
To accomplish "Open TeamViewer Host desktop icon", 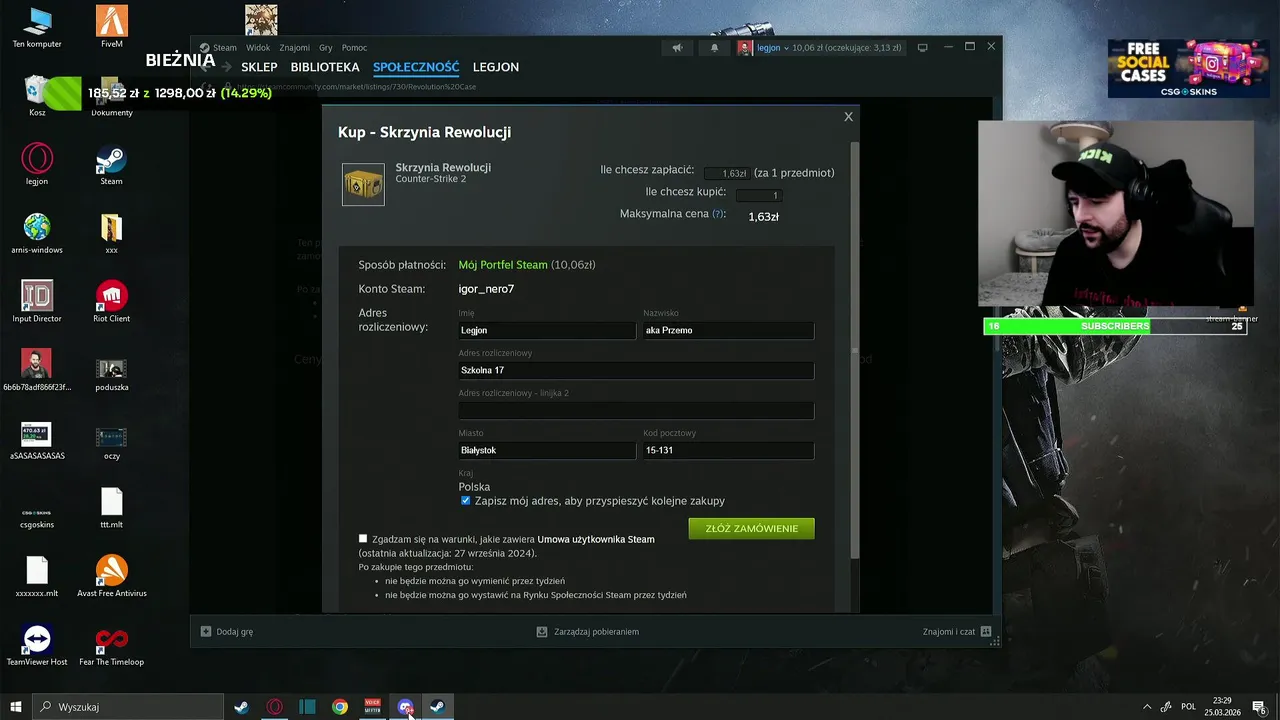I will 37,645.
